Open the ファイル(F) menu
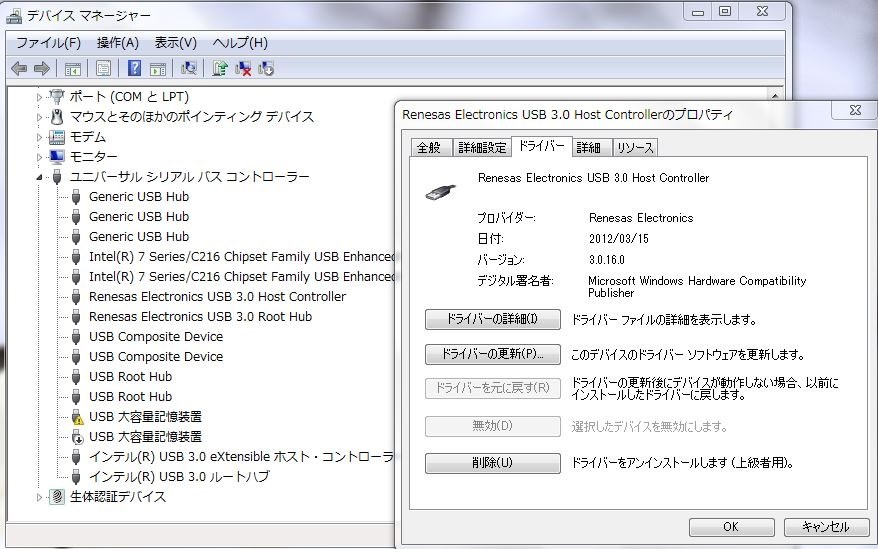 pos(48,43)
